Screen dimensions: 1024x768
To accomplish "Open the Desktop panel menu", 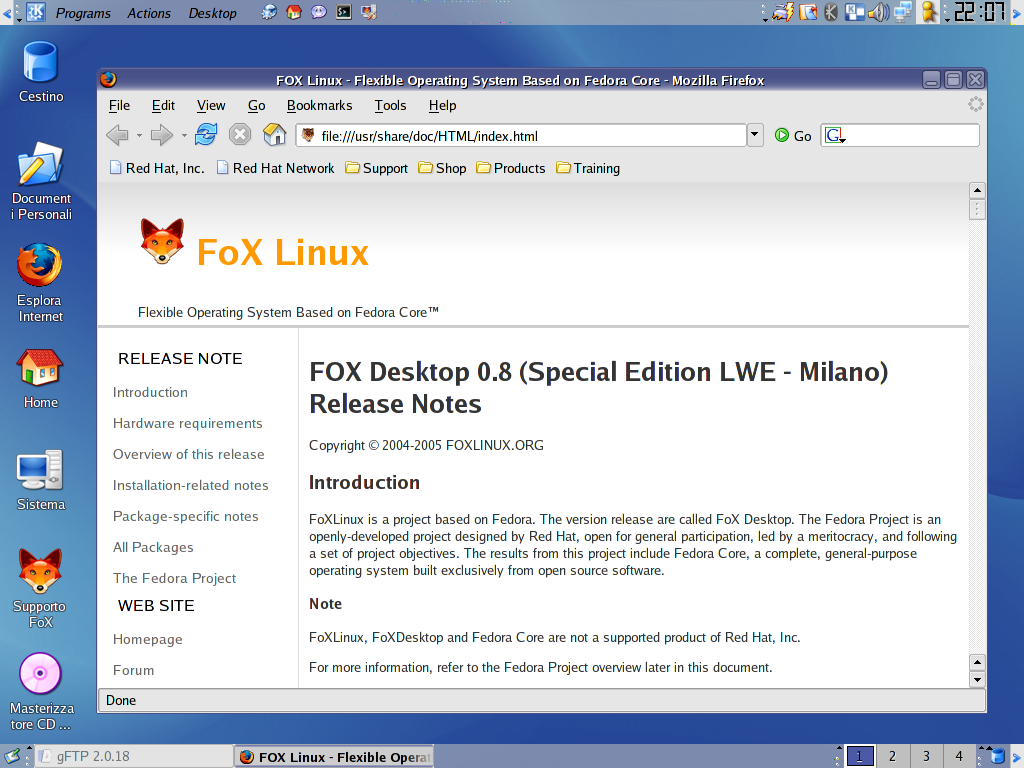I will [x=212, y=13].
